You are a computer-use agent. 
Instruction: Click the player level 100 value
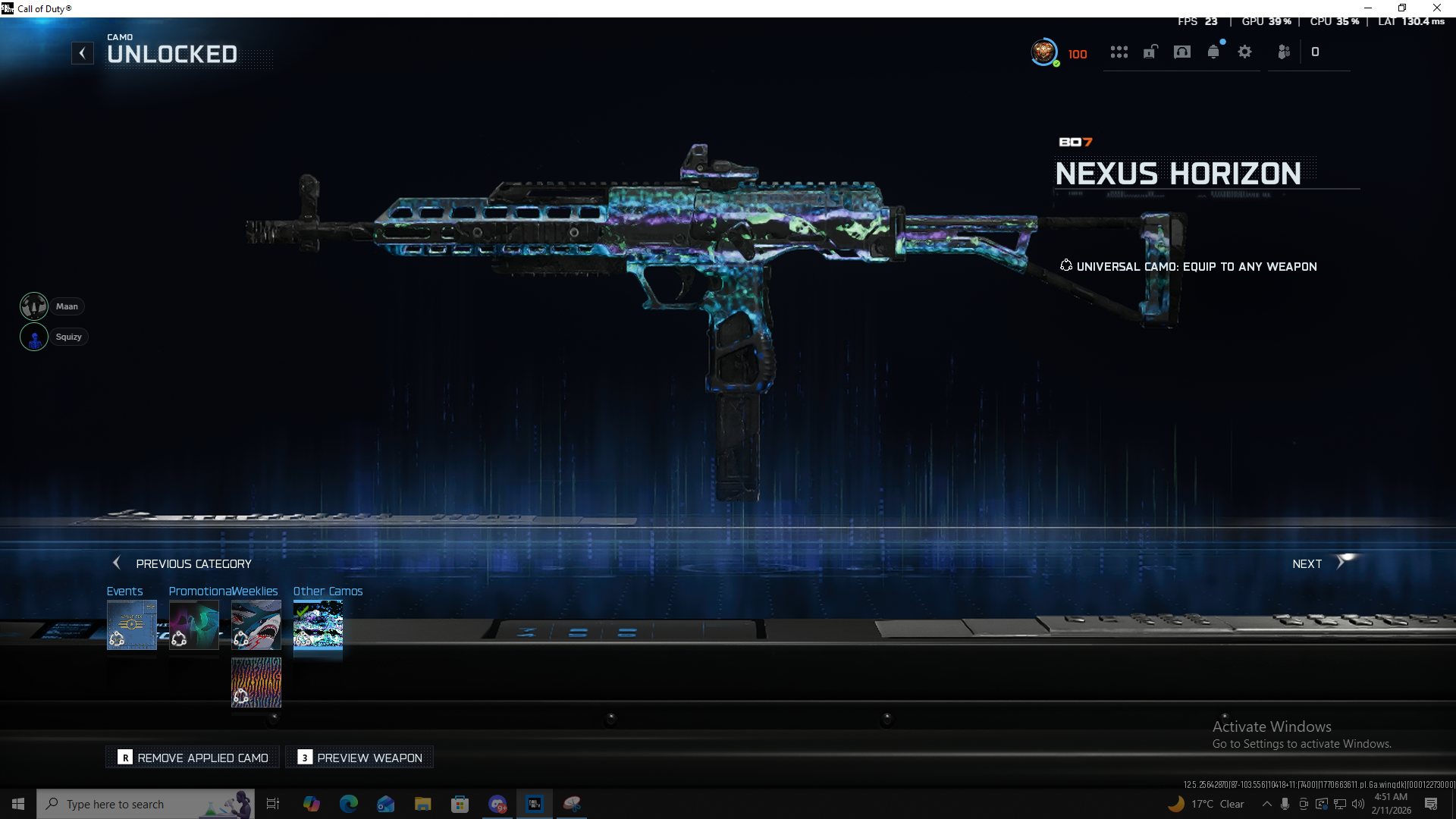point(1078,55)
